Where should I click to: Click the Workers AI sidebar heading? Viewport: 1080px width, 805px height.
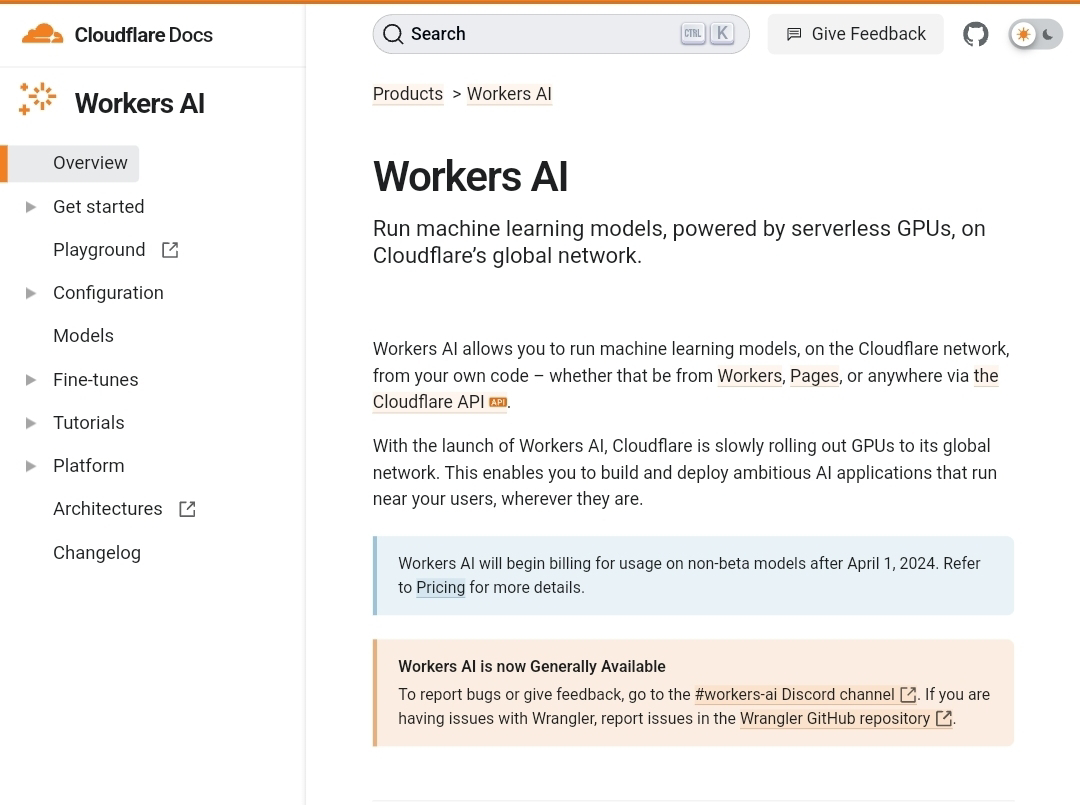click(140, 103)
